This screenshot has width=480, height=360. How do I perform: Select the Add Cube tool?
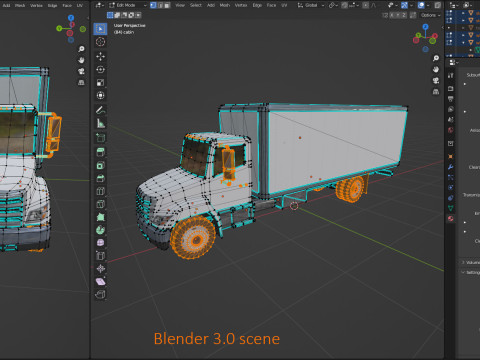click(x=100, y=137)
